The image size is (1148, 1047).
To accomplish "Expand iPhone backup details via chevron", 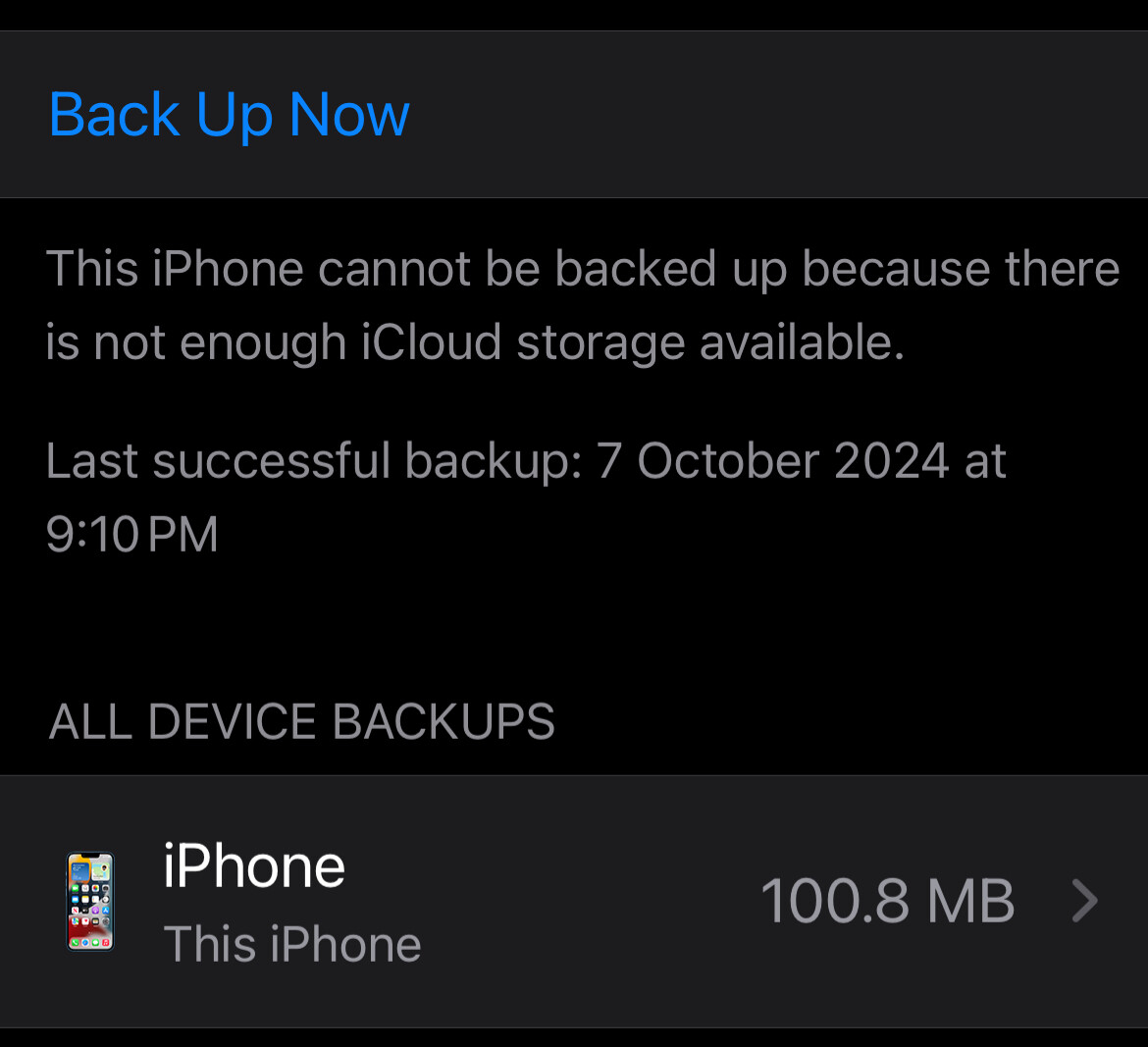I will click(x=1085, y=902).
